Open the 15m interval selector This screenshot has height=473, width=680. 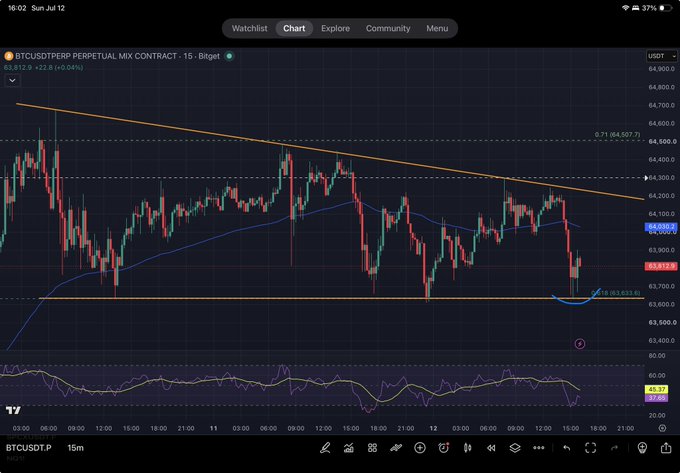tap(75, 448)
